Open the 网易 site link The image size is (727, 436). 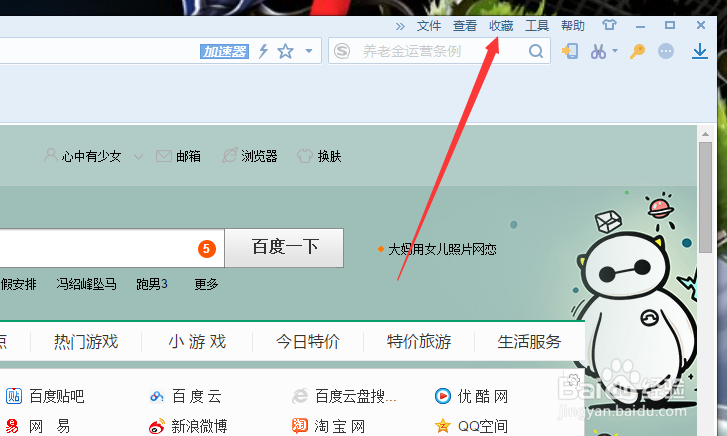click(49, 426)
